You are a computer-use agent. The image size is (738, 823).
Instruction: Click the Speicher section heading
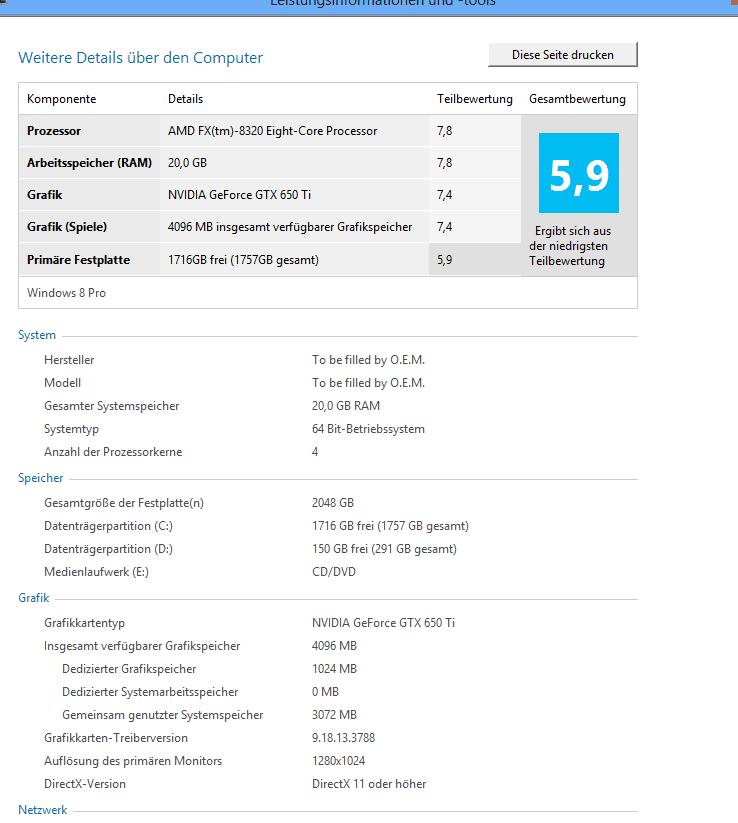[40, 478]
